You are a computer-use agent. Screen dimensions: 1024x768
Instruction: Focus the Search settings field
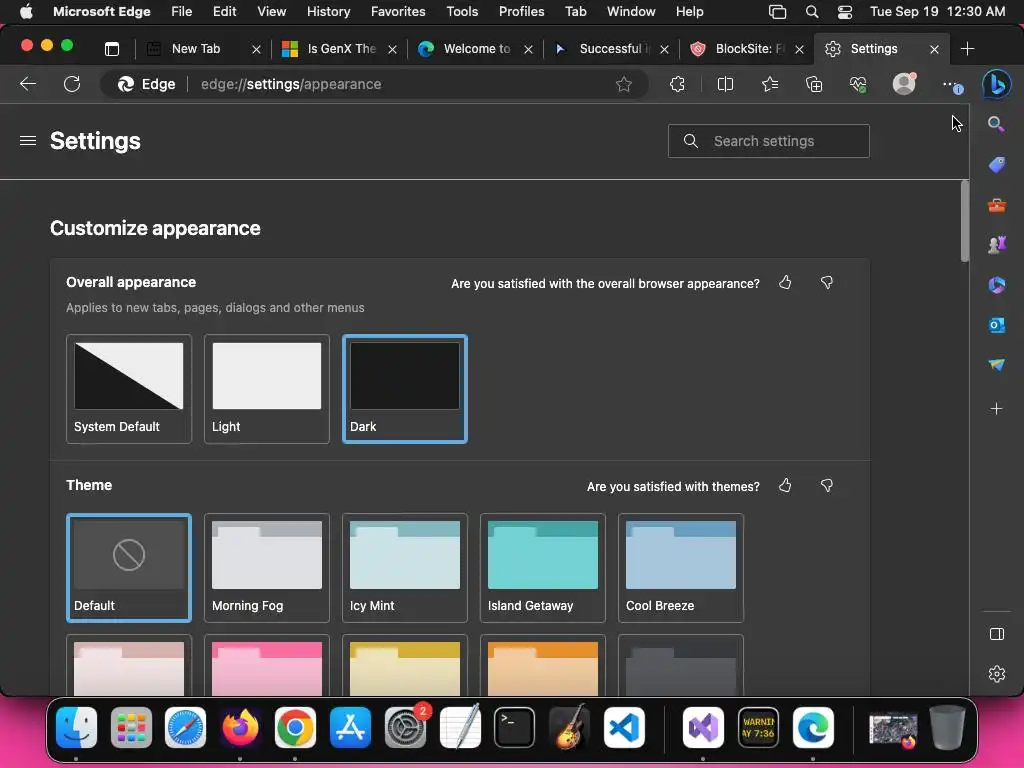769,141
